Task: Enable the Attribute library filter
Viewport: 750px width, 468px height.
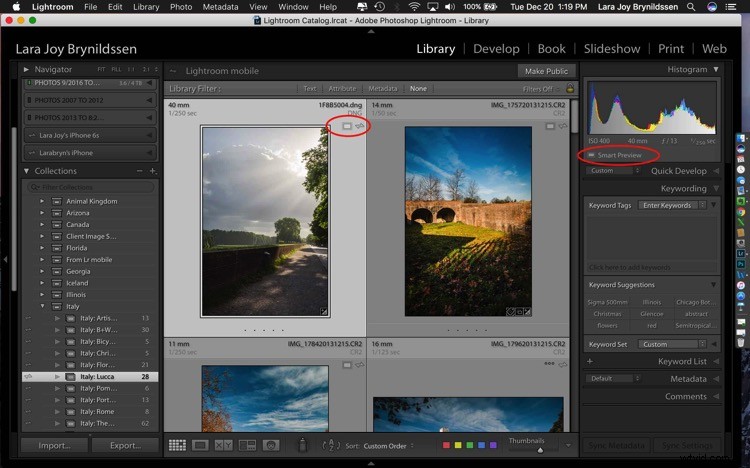Action: (342, 89)
